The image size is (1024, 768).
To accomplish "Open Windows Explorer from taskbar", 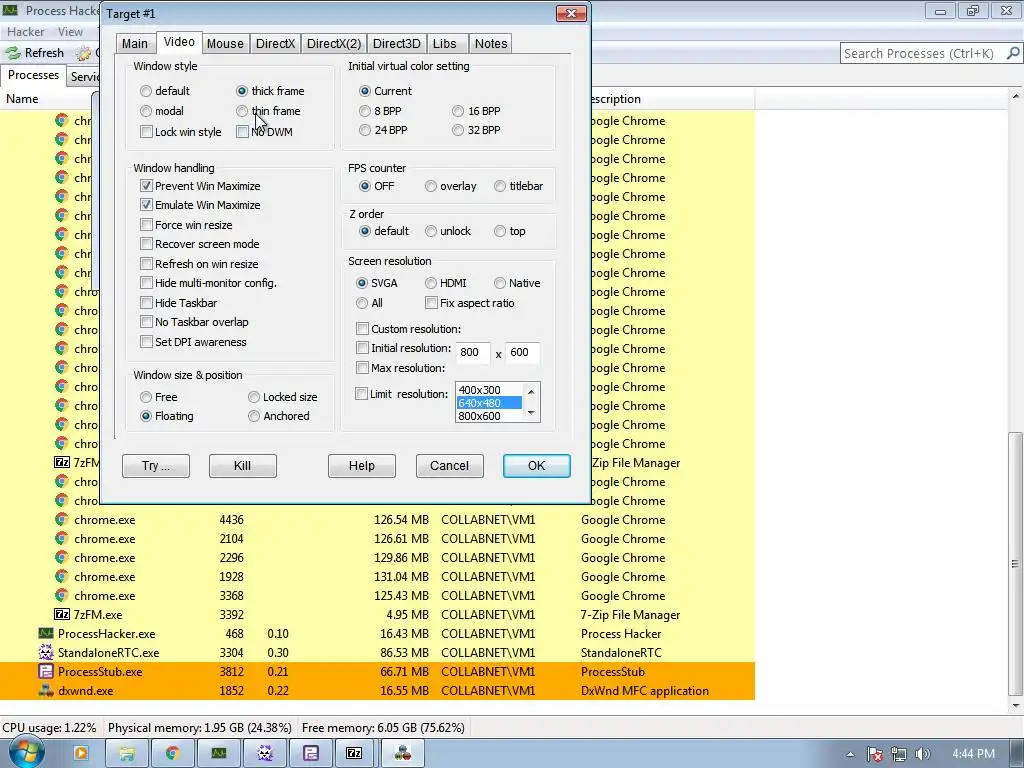I will [127, 753].
